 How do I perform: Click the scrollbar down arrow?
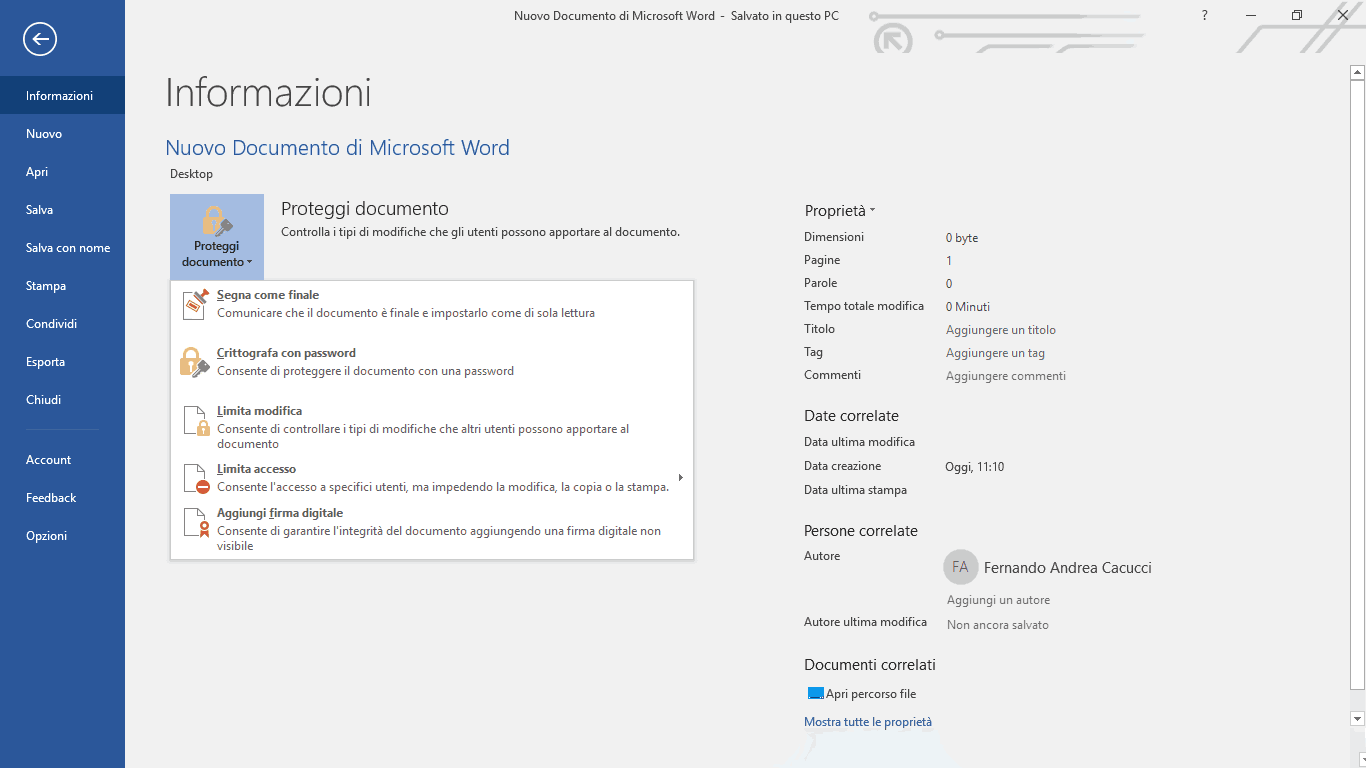pyautogui.click(x=1357, y=719)
